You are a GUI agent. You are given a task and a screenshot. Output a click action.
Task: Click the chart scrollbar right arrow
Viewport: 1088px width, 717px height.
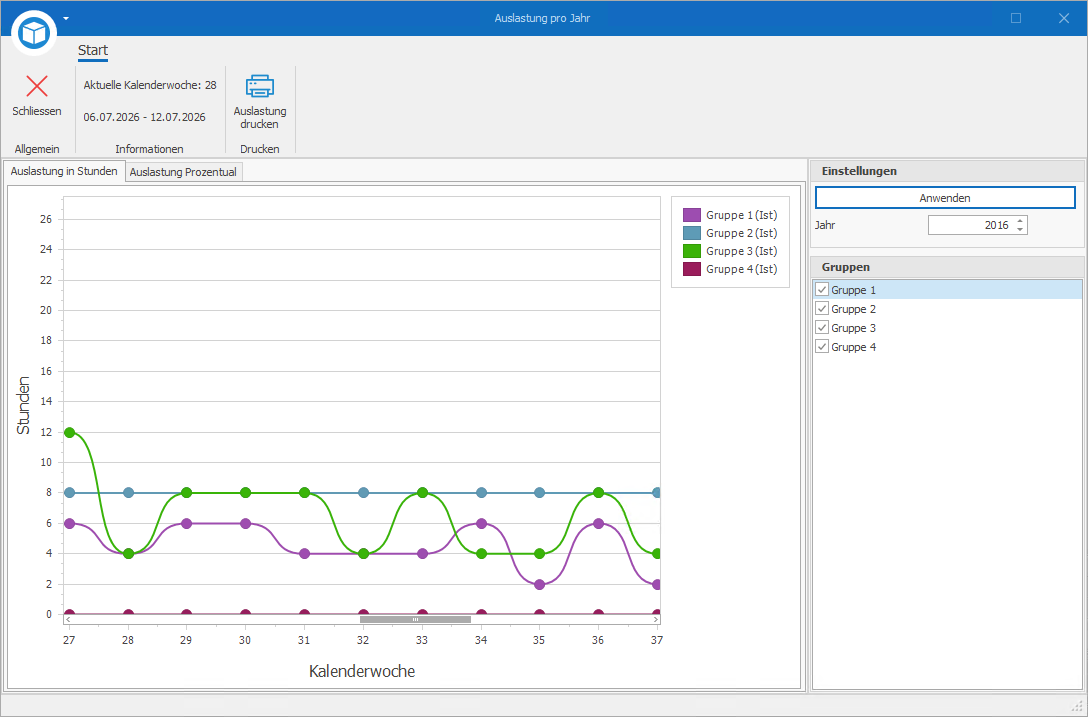coord(656,620)
